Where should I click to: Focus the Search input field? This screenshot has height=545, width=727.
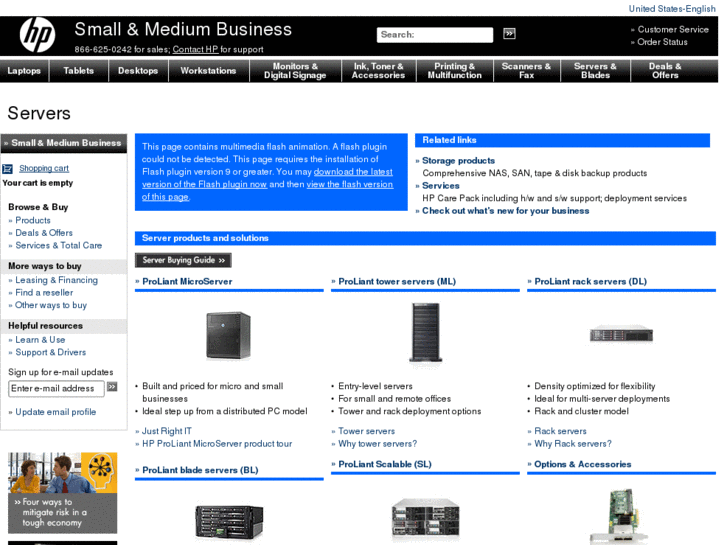(435, 35)
